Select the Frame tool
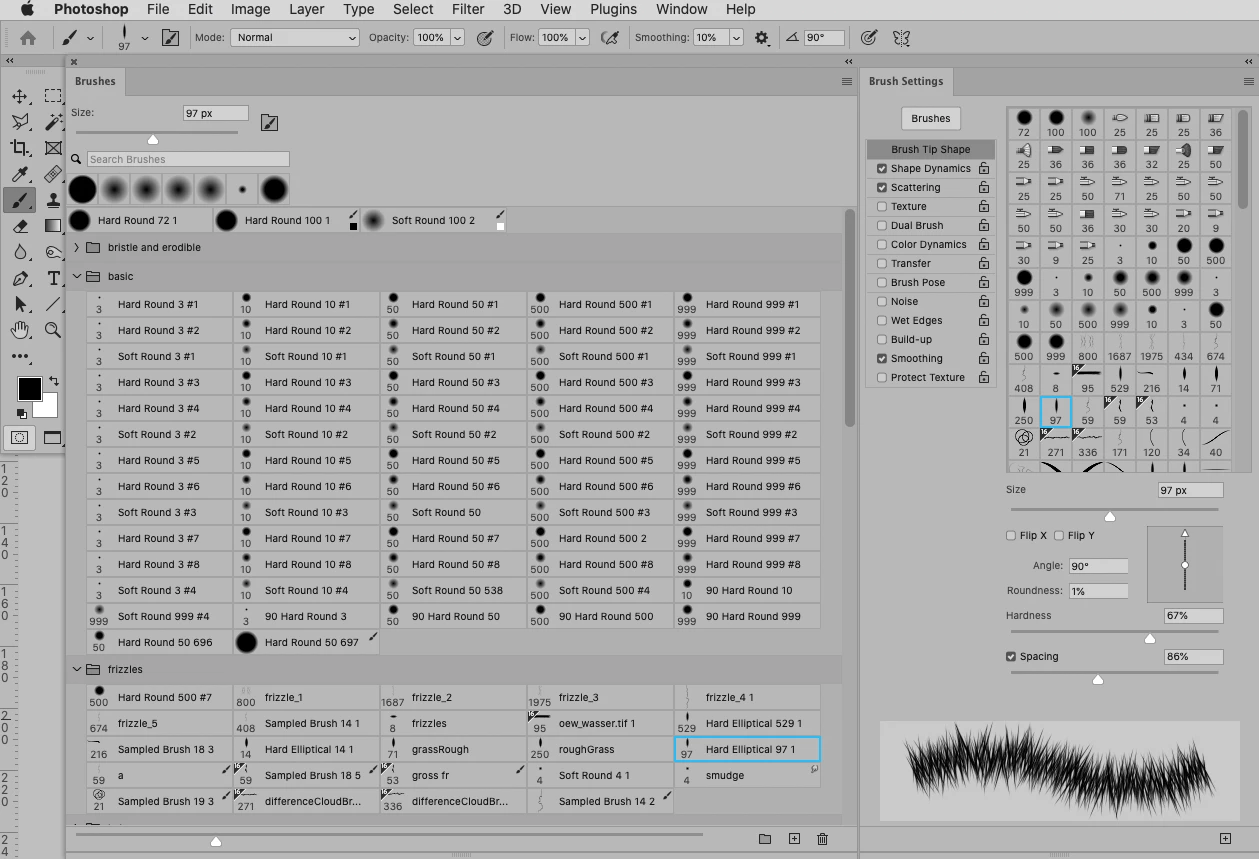1259x859 pixels. (53, 148)
